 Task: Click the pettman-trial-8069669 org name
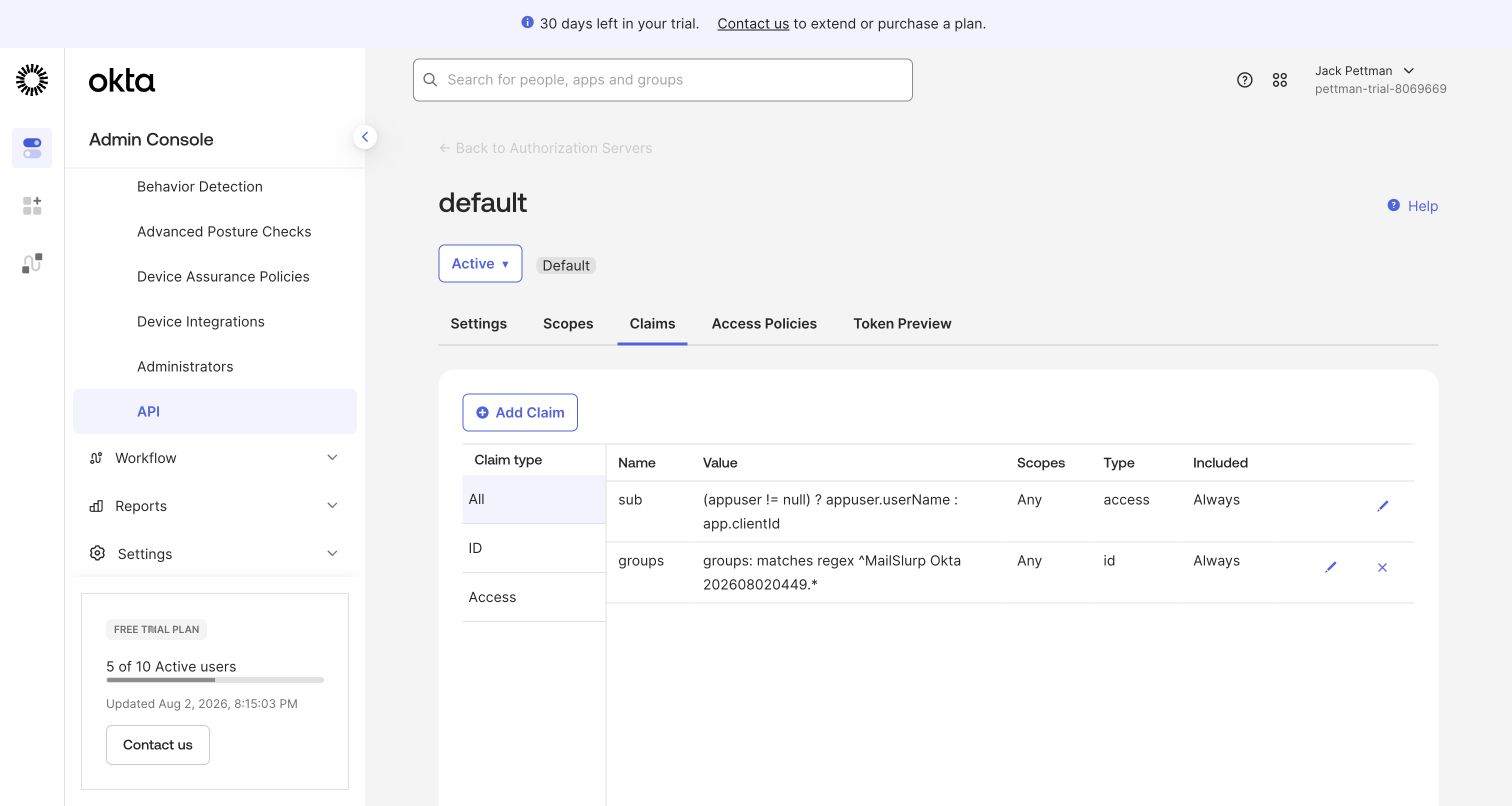(x=1380, y=89)
